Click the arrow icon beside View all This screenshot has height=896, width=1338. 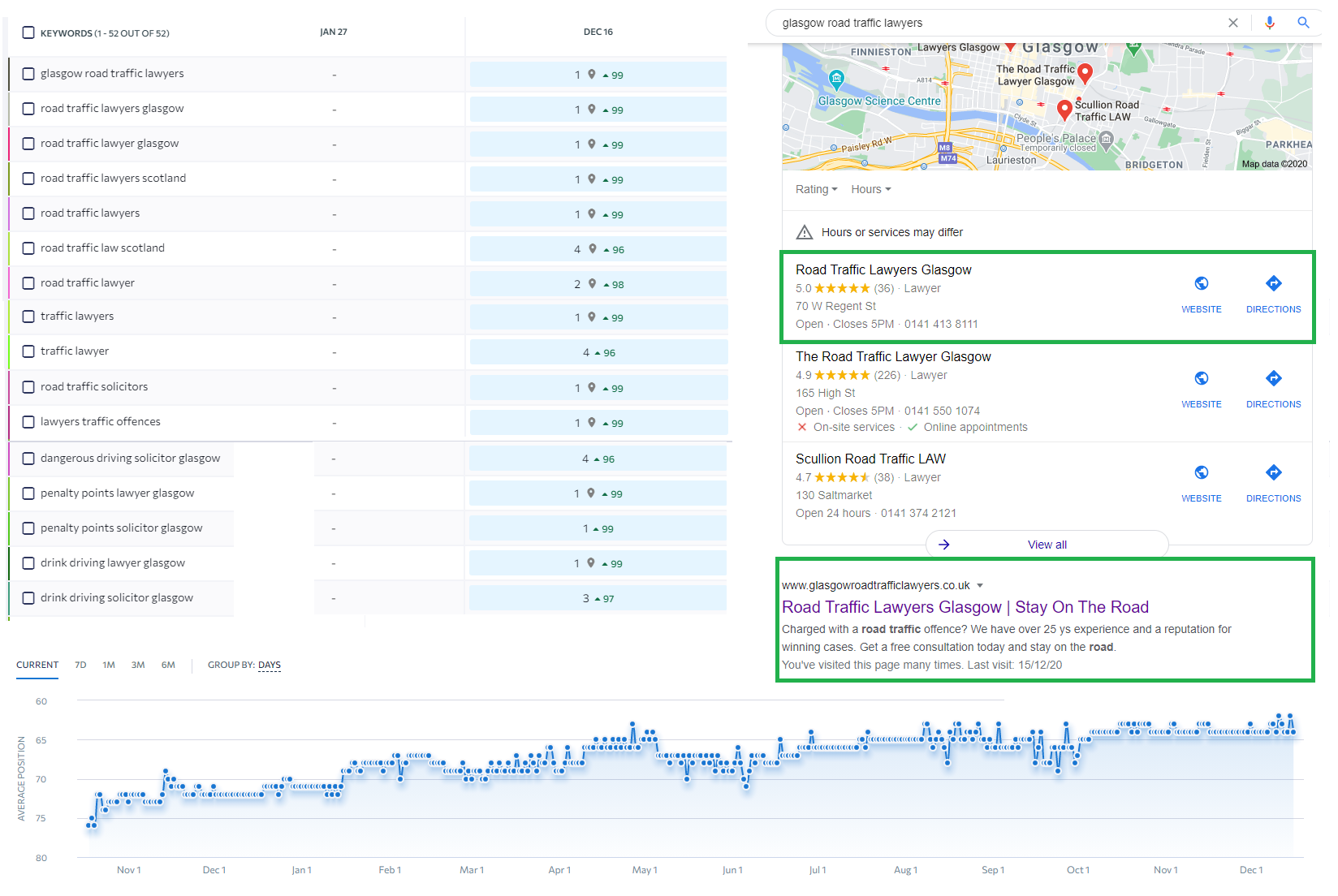point(944,545)
